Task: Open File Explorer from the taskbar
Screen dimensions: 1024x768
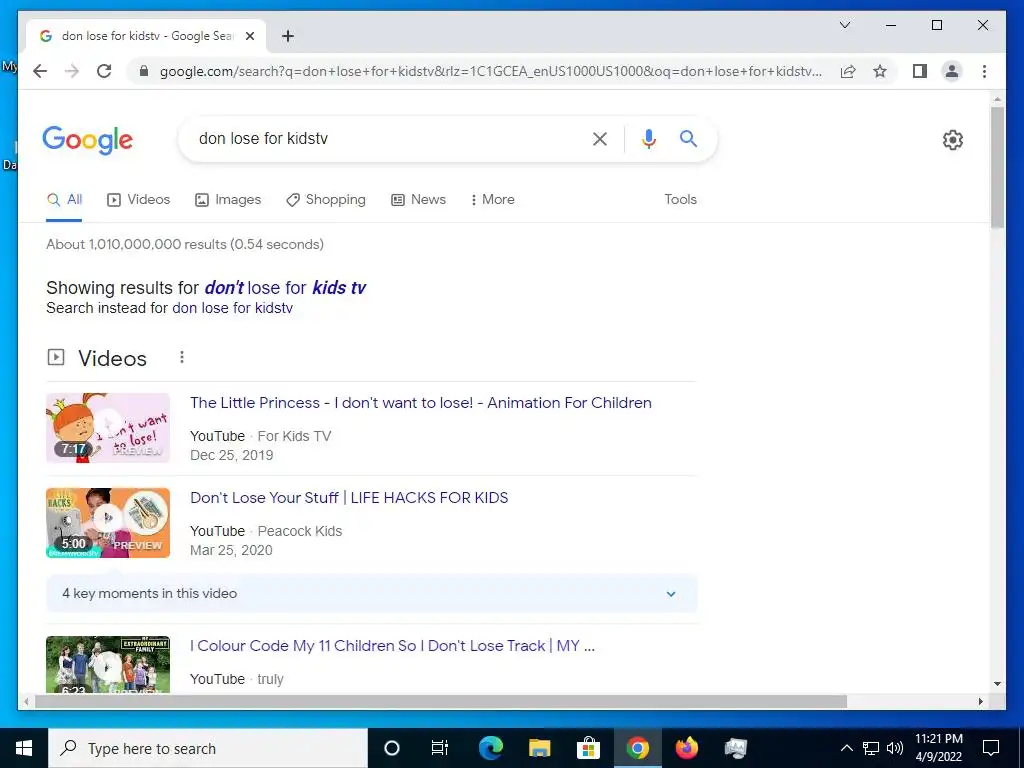Action: click(x=539, y=748)
